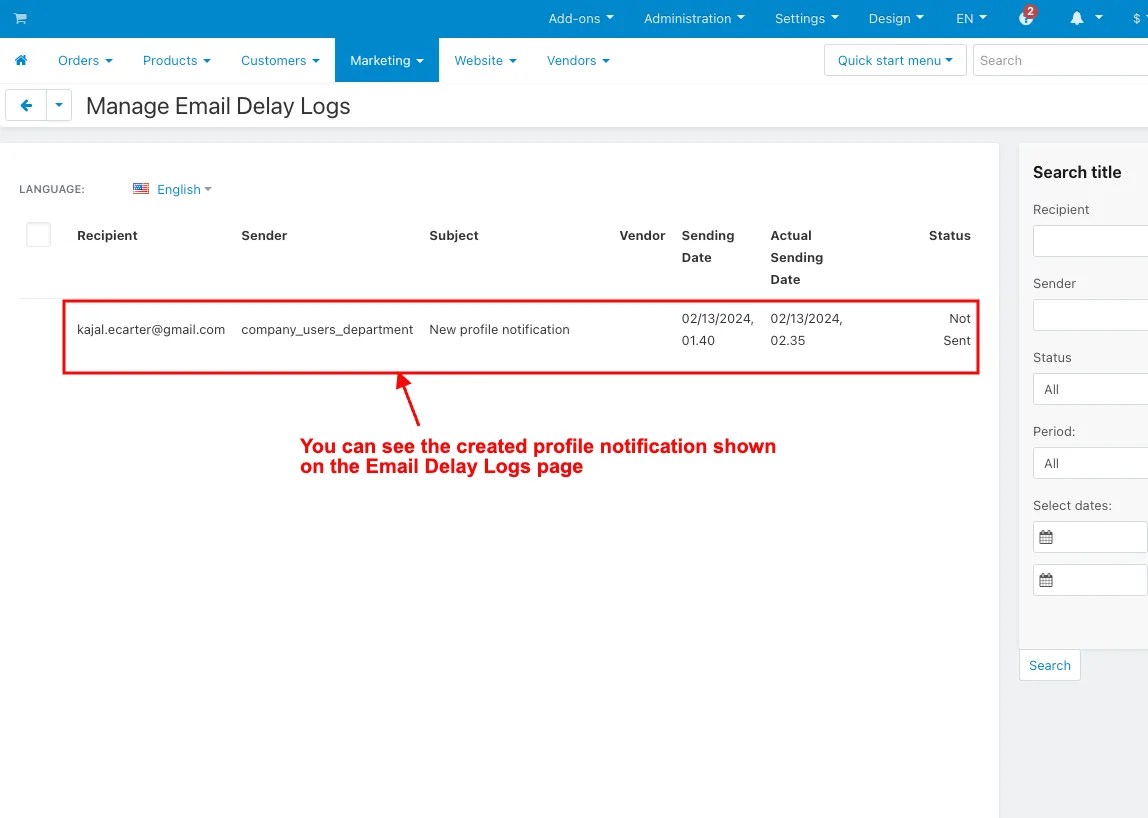
Task: Click the Recipient filter input field
Action: click(x=1090, y=241)
